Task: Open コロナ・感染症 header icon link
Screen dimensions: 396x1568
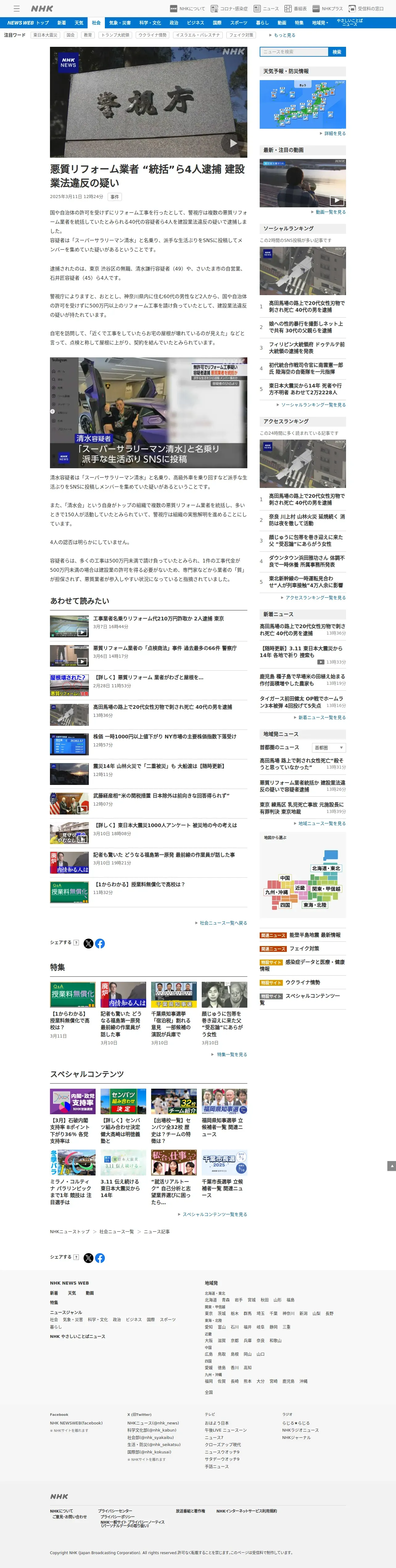Action: 229,9
